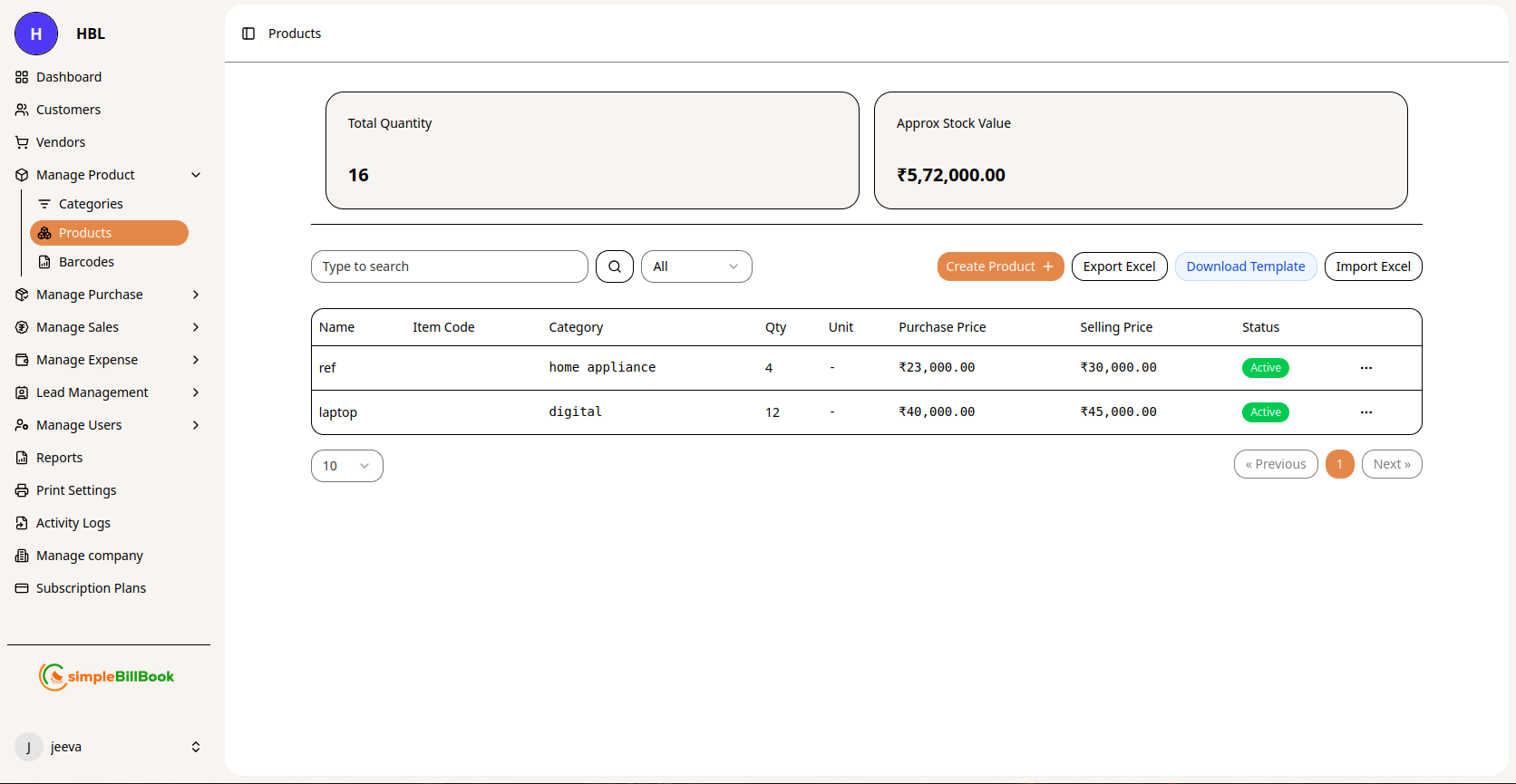Open actions menu for laptop product
Image resolution: width=1516 pixels, height=784 pixels.
(x=1365, y=412)
